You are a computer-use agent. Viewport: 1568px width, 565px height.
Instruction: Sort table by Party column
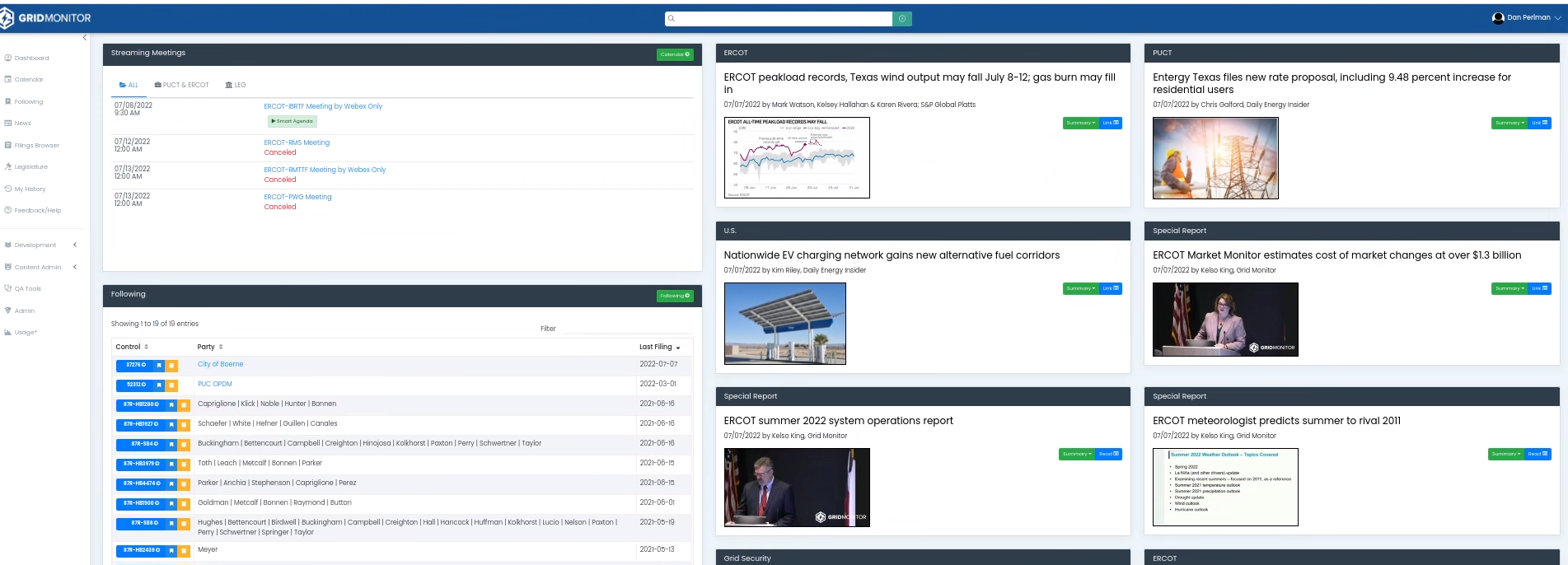pyautogui.click(x=210, y=347)
